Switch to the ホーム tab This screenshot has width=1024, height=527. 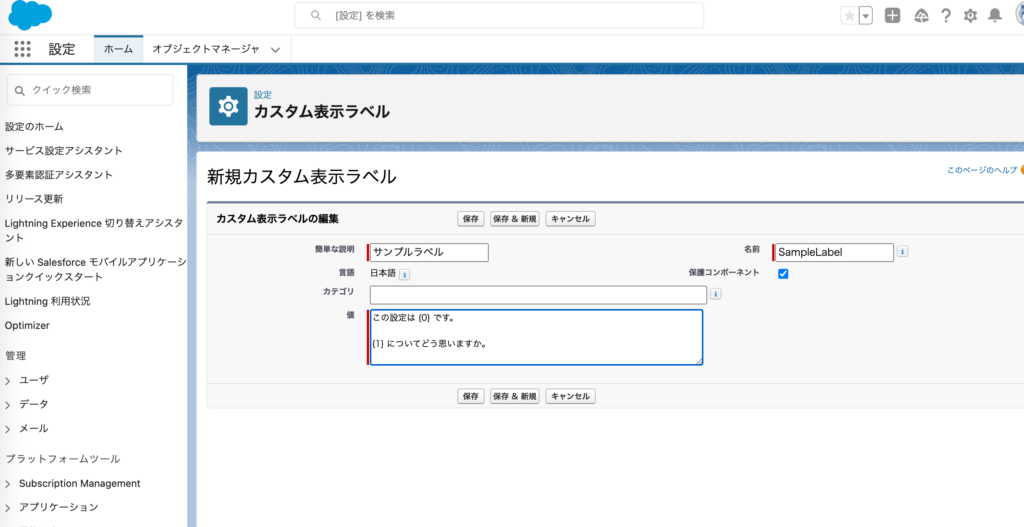point(118,49)
